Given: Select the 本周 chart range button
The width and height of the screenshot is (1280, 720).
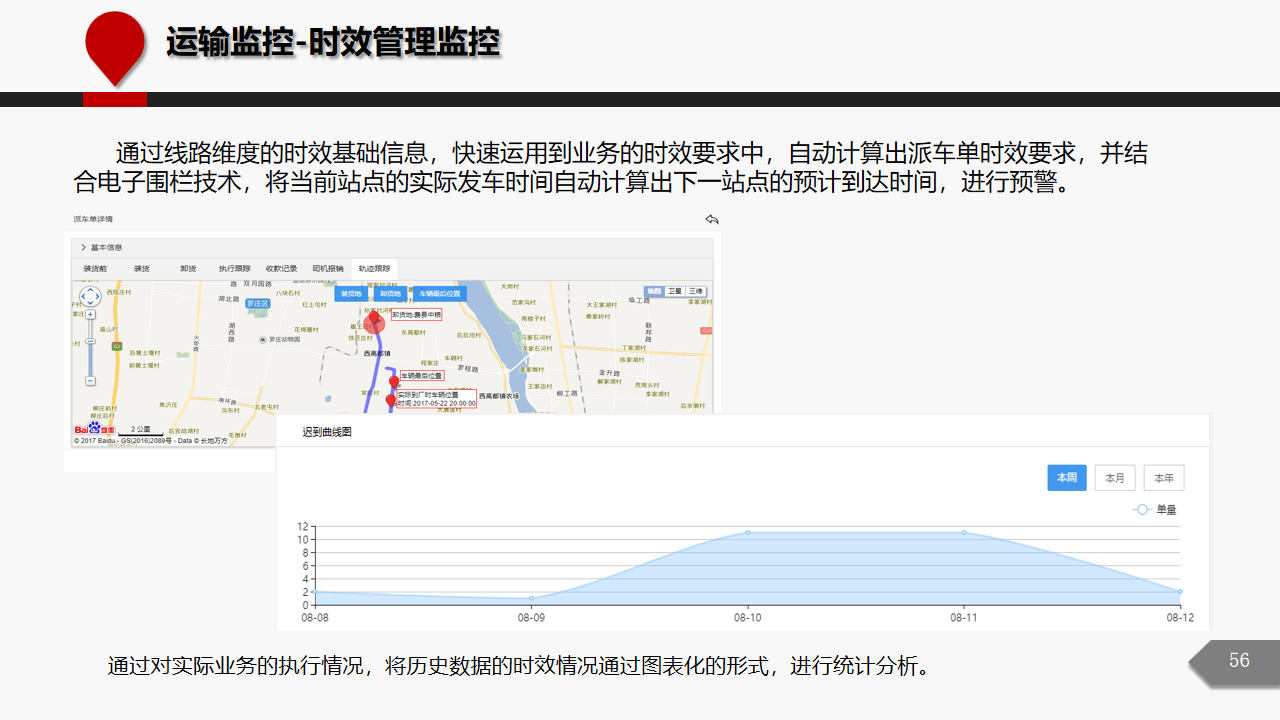Looking at the screenshot, I should click(1067, 478).
